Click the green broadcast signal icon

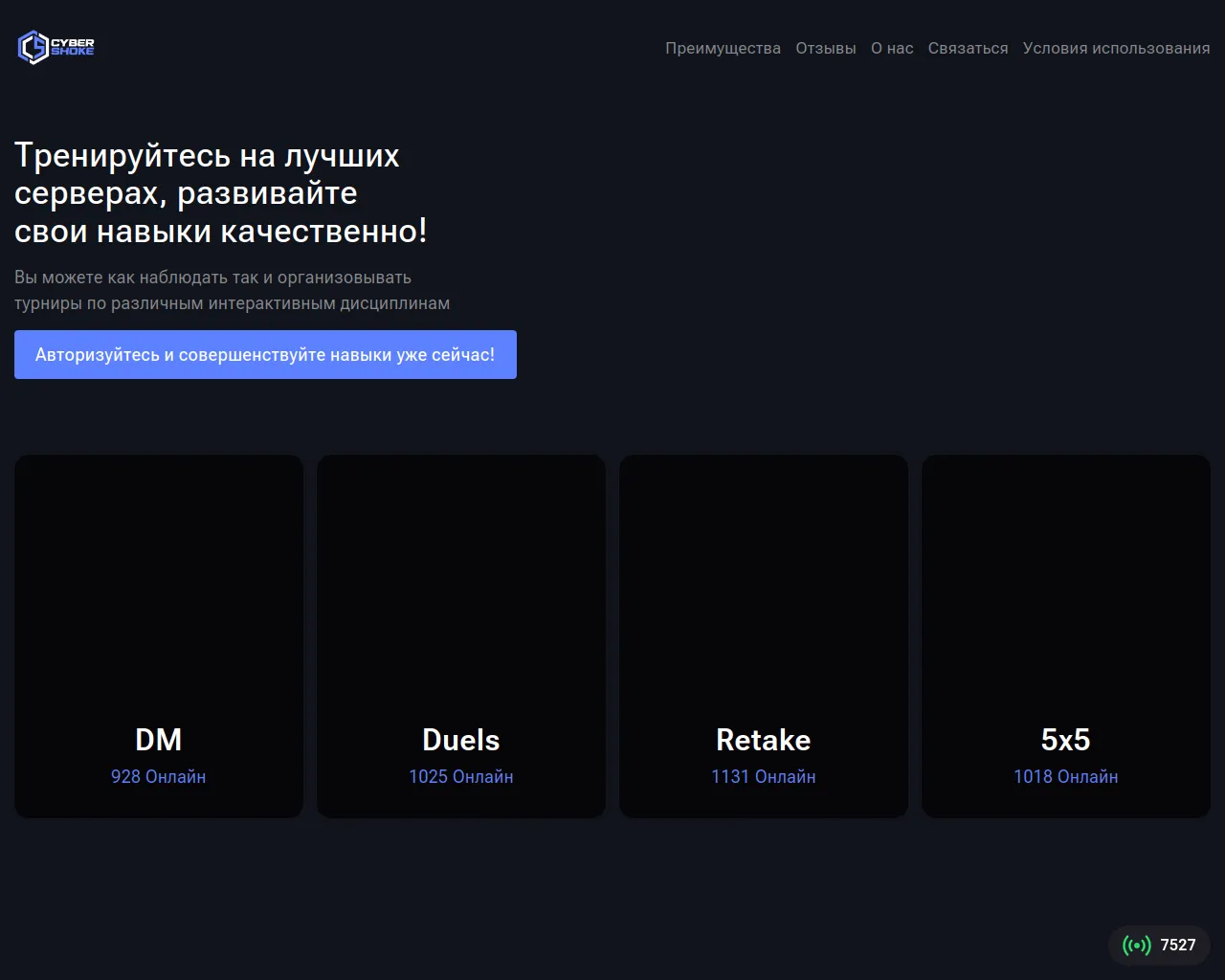pyautogui.click(x=1136, y=946)
